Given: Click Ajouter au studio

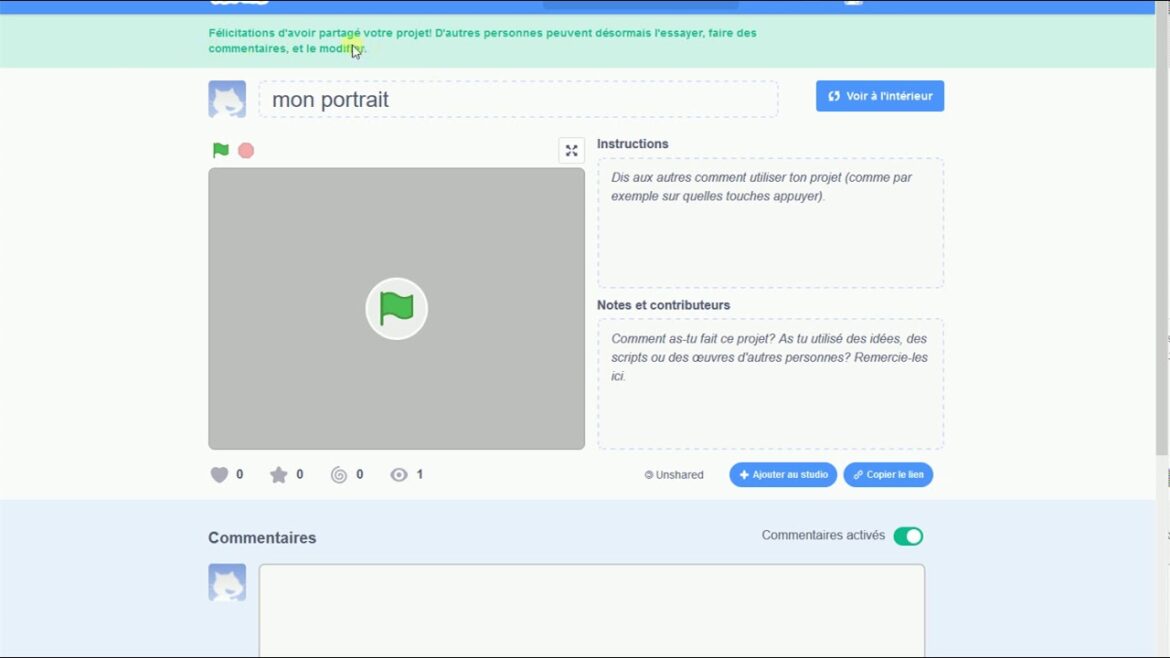Looking at the screenshot, I should pos(783,475).
